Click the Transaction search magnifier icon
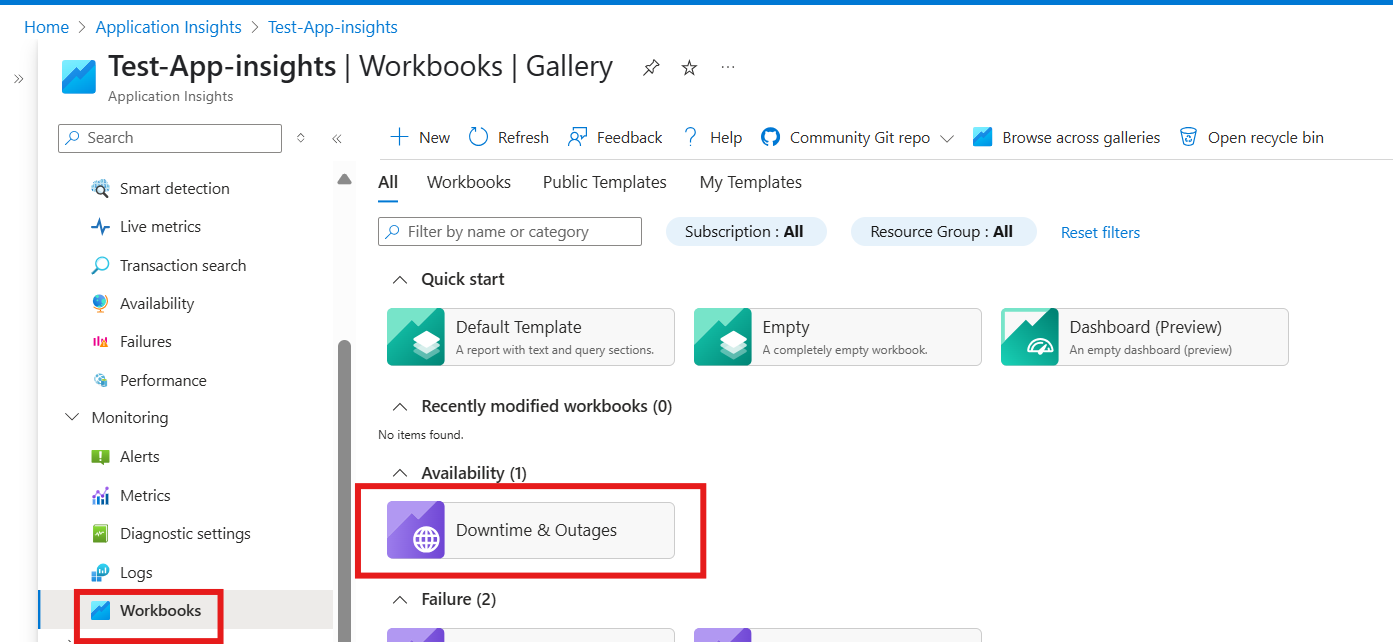This screenshot has height=644, width=1393. (x=100, y=265)
